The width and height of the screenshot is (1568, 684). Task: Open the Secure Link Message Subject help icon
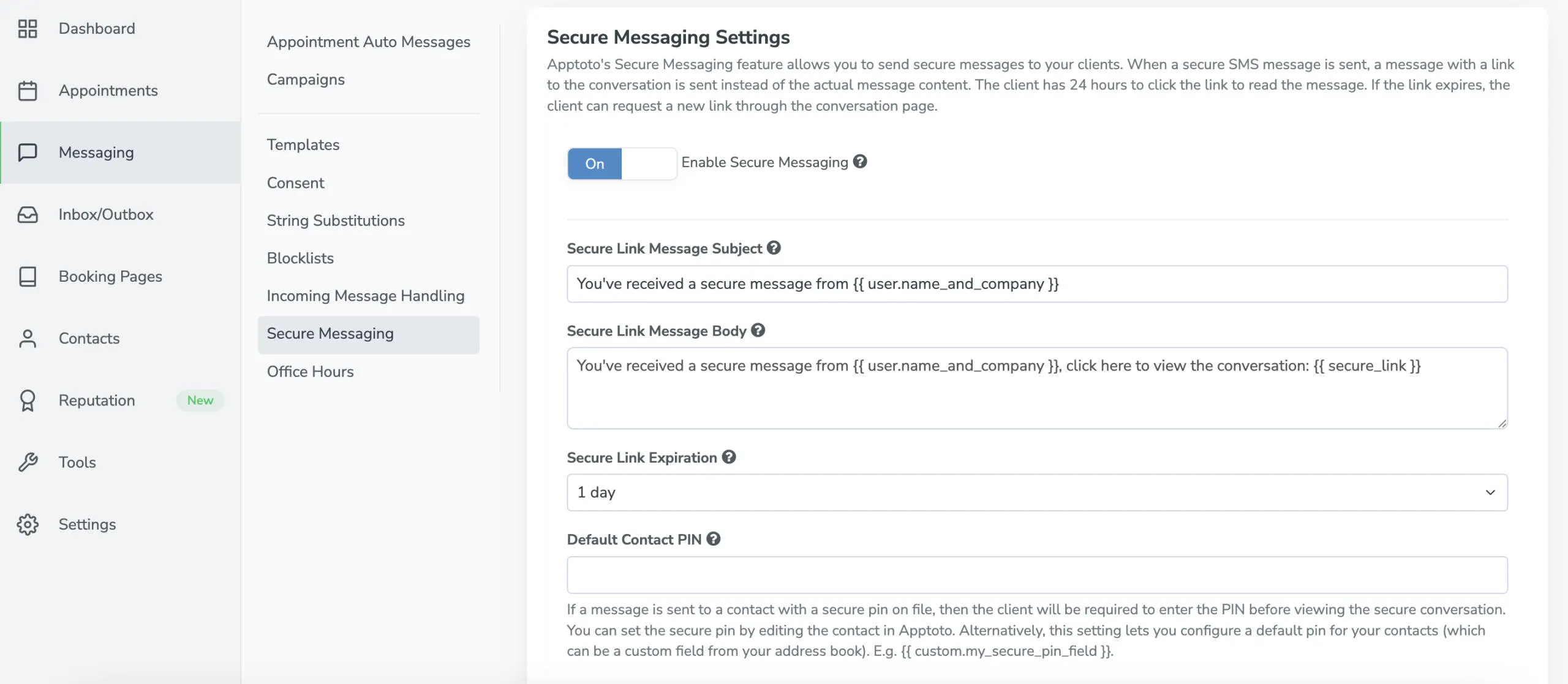(774, 248)
